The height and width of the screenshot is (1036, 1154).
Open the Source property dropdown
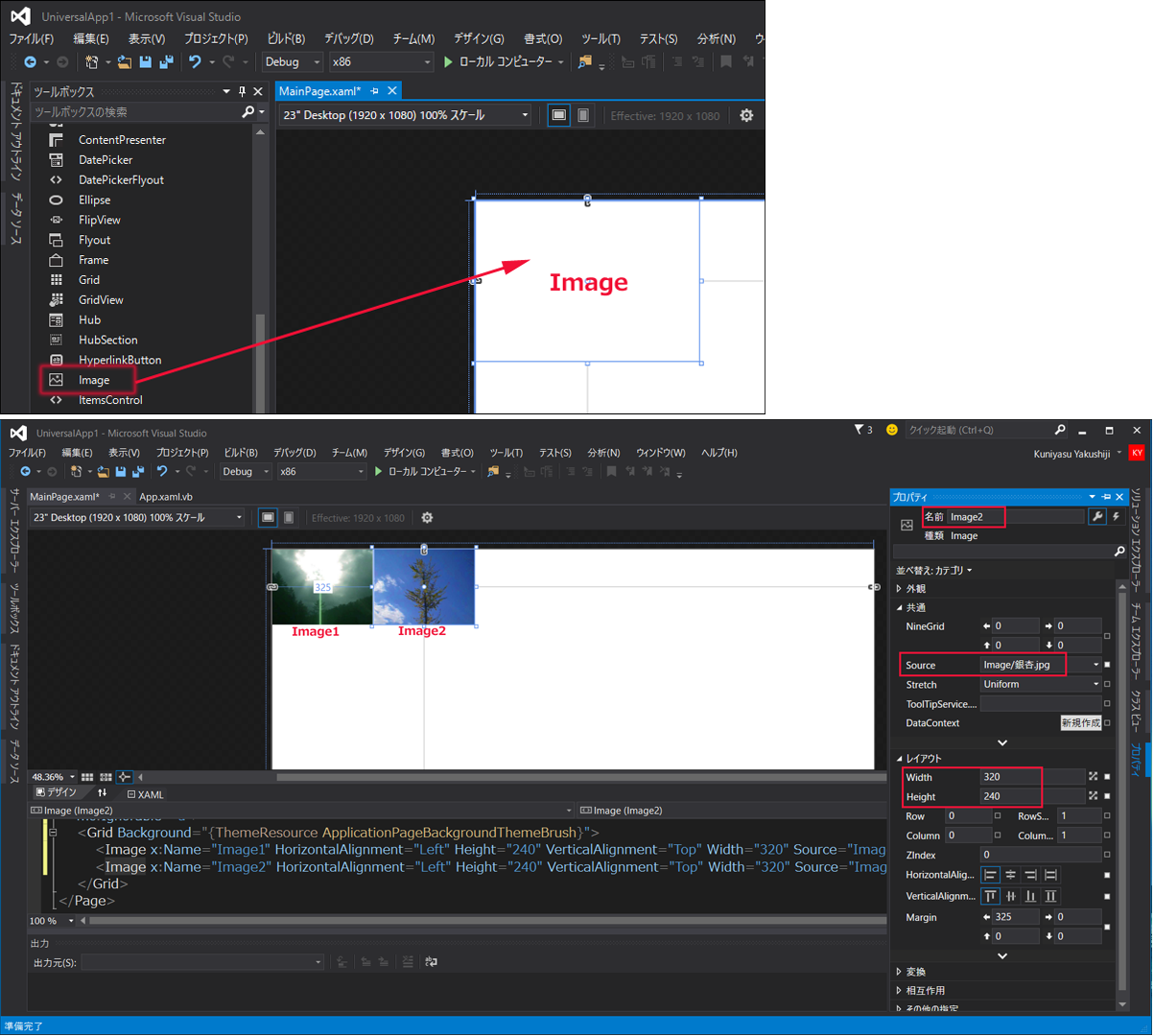(x=1096, y=665)
